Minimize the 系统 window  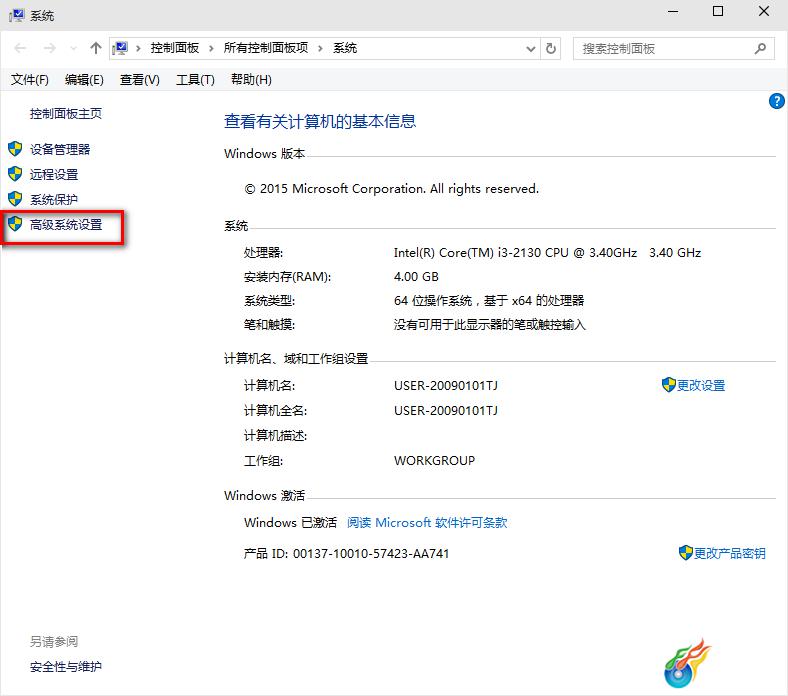click(x=673, y=12)
